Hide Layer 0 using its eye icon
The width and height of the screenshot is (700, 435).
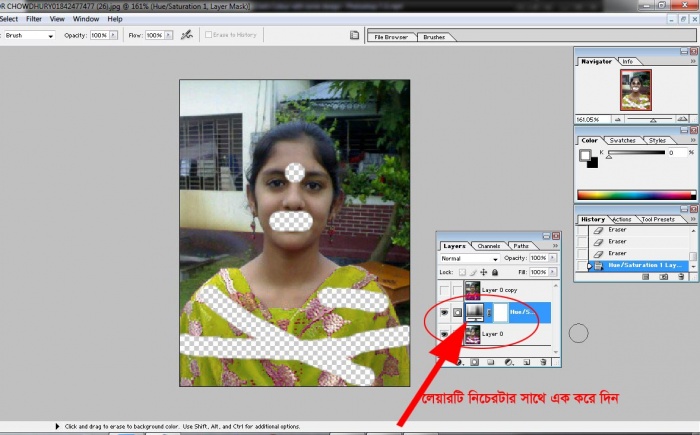pos(444,334)
